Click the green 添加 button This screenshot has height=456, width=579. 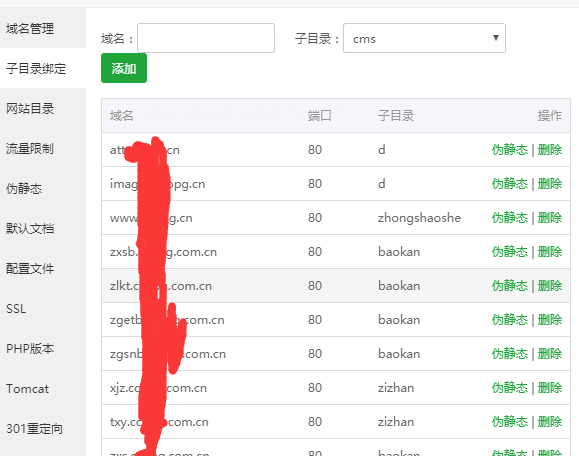(x=124, y=68)
